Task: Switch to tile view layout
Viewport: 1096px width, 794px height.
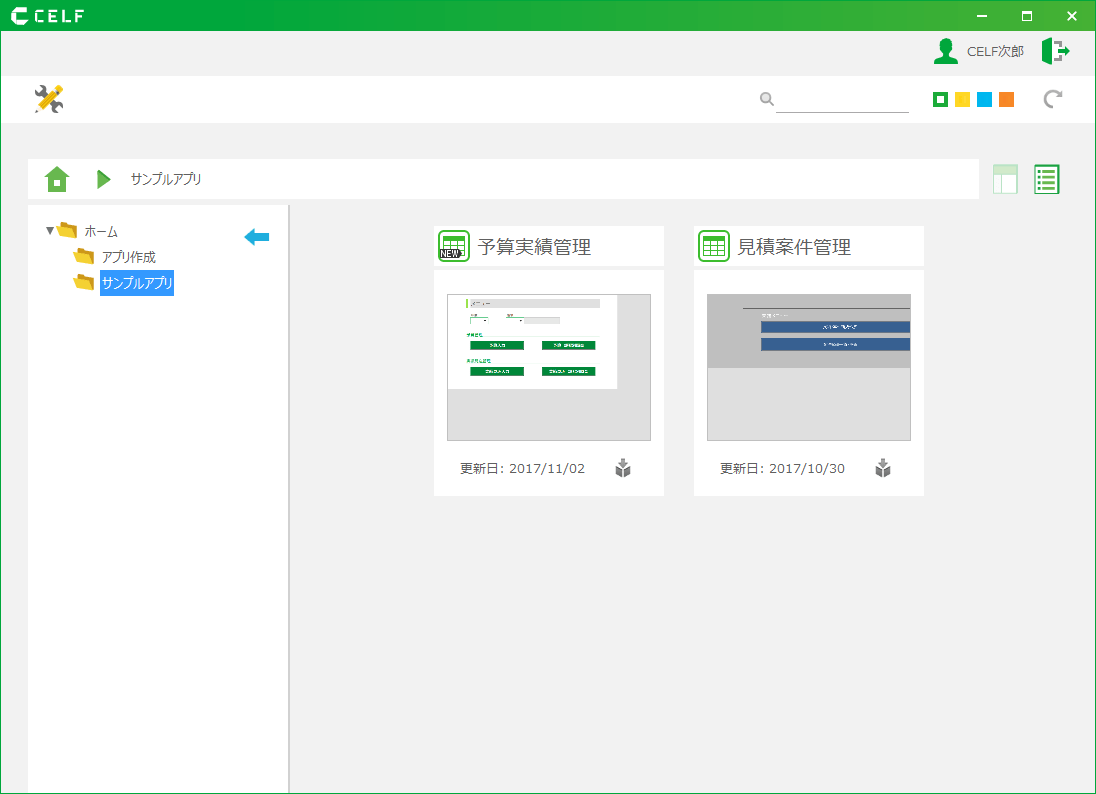Action: [1005, 179]
